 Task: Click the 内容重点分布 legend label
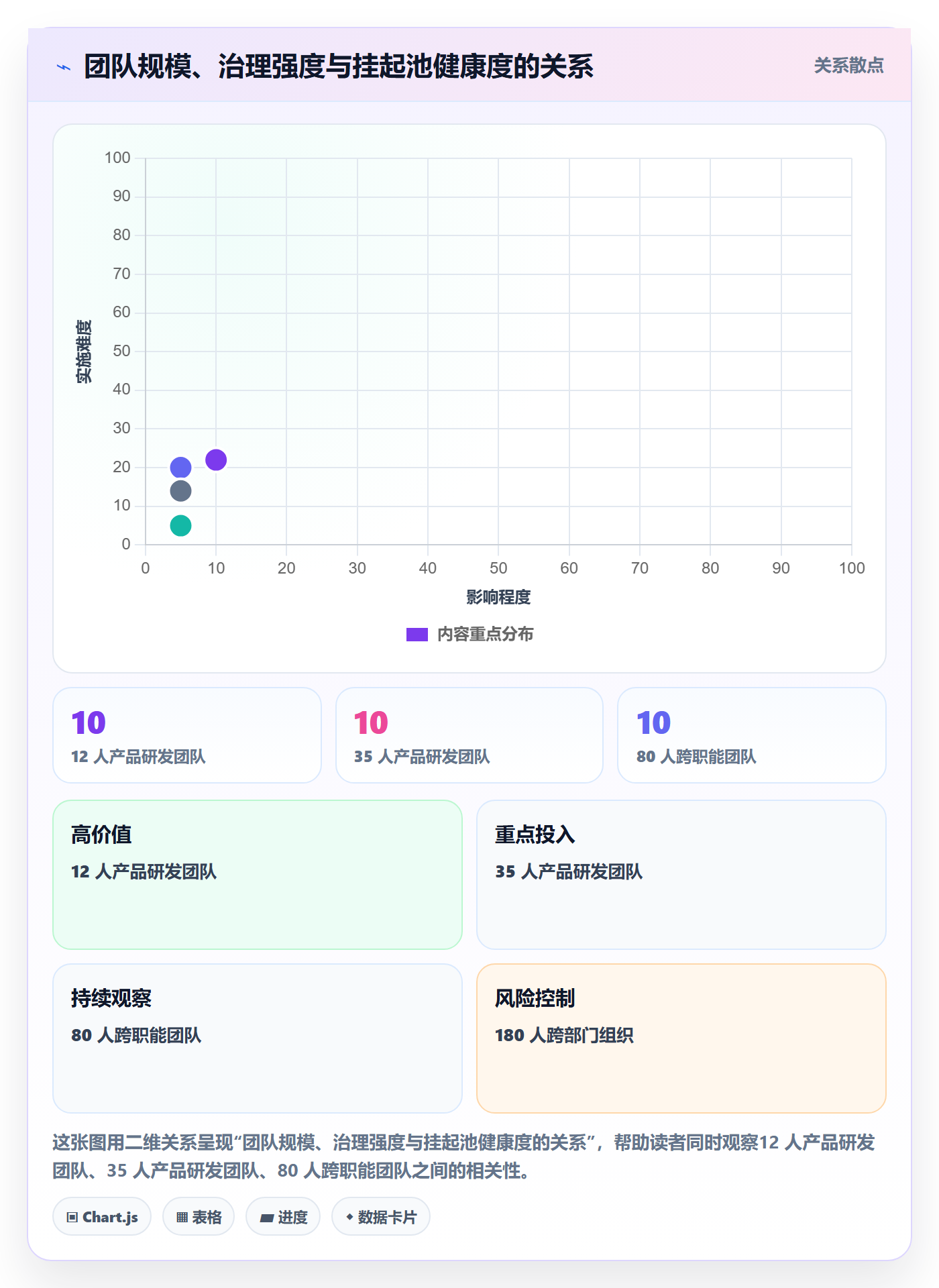(x=486, y=635)
